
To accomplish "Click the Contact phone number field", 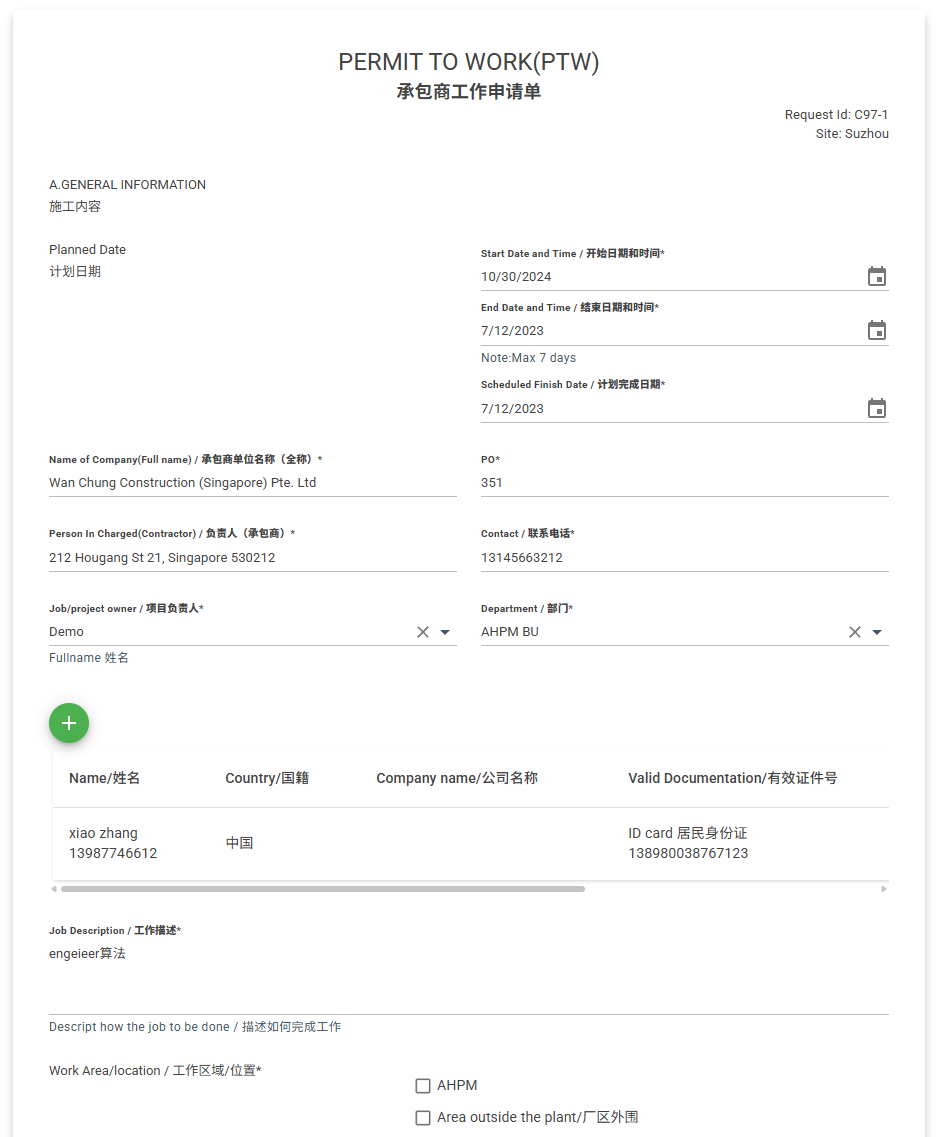I will pyautogui.click(x=684, y=558).
